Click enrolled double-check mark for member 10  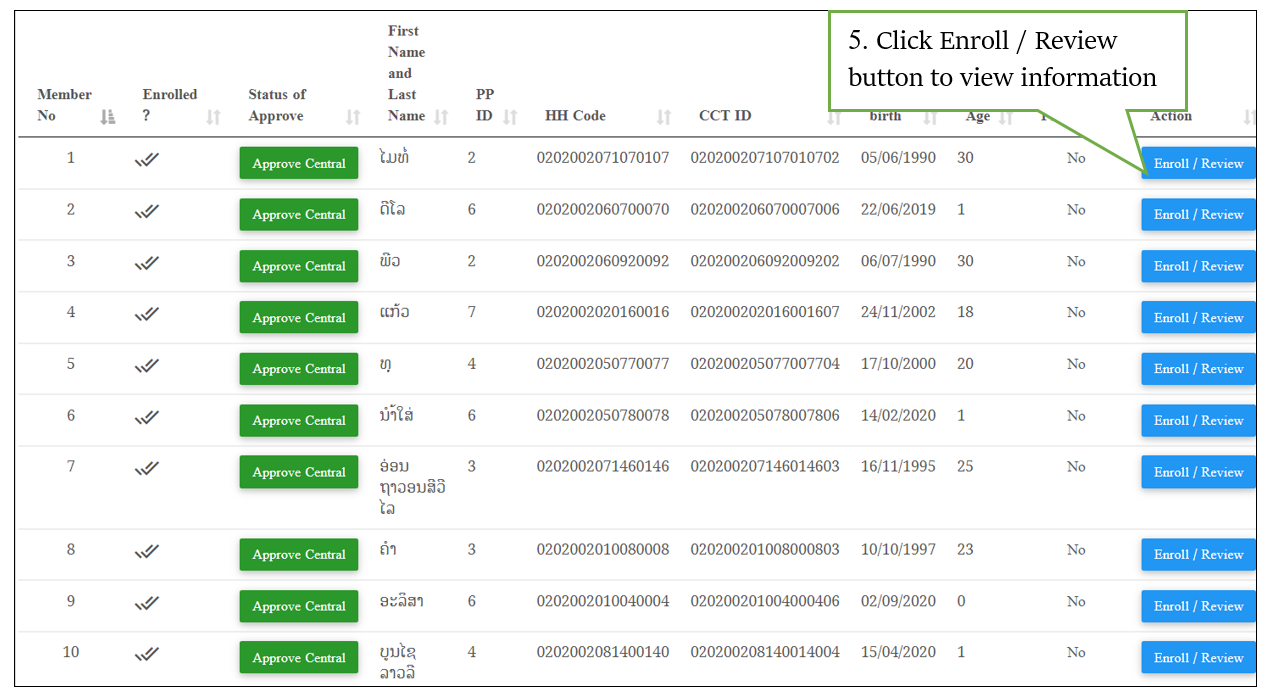(147, 653)
